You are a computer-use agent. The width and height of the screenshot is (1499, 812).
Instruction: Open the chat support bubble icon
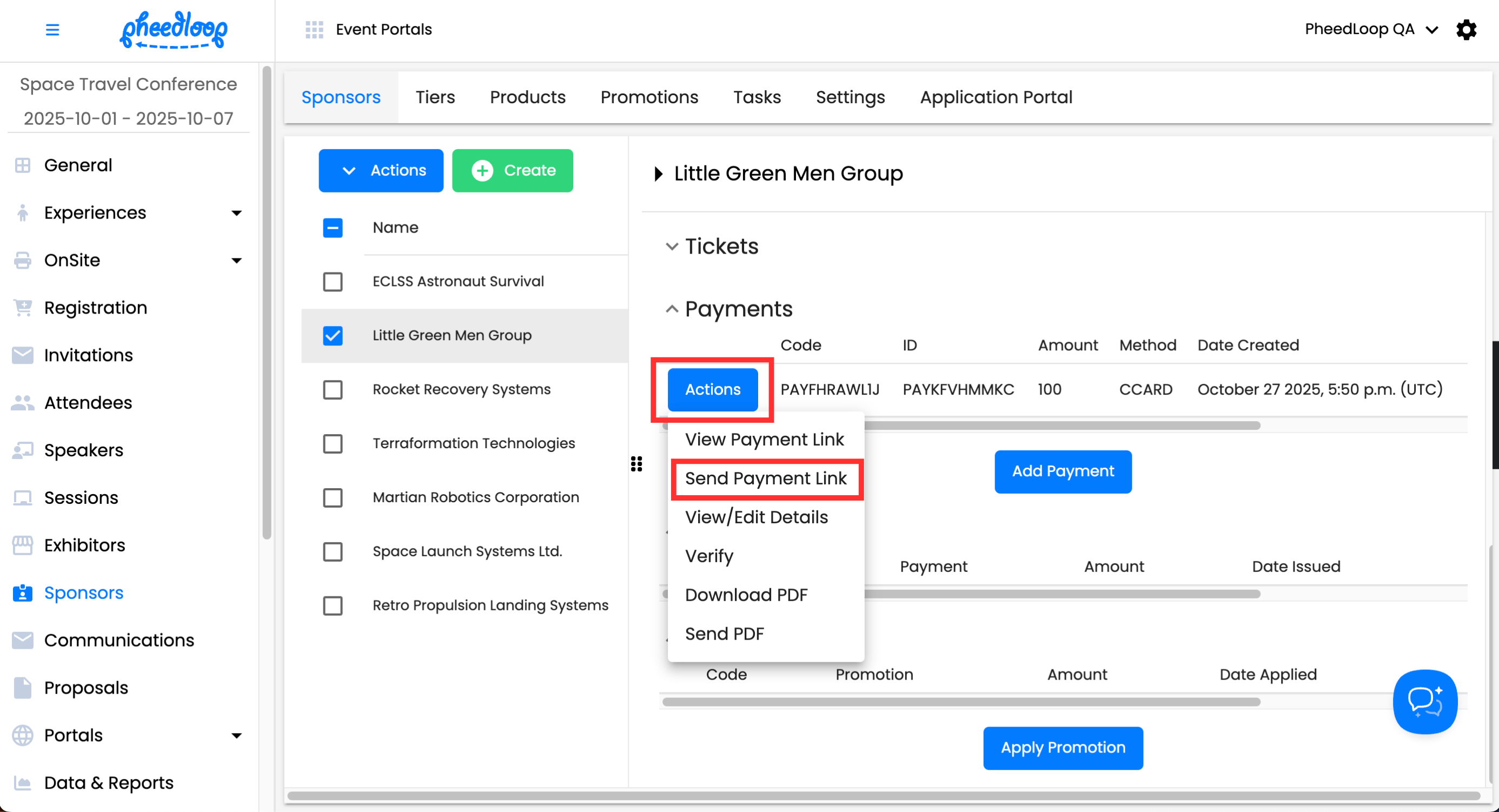(1424, 702)
